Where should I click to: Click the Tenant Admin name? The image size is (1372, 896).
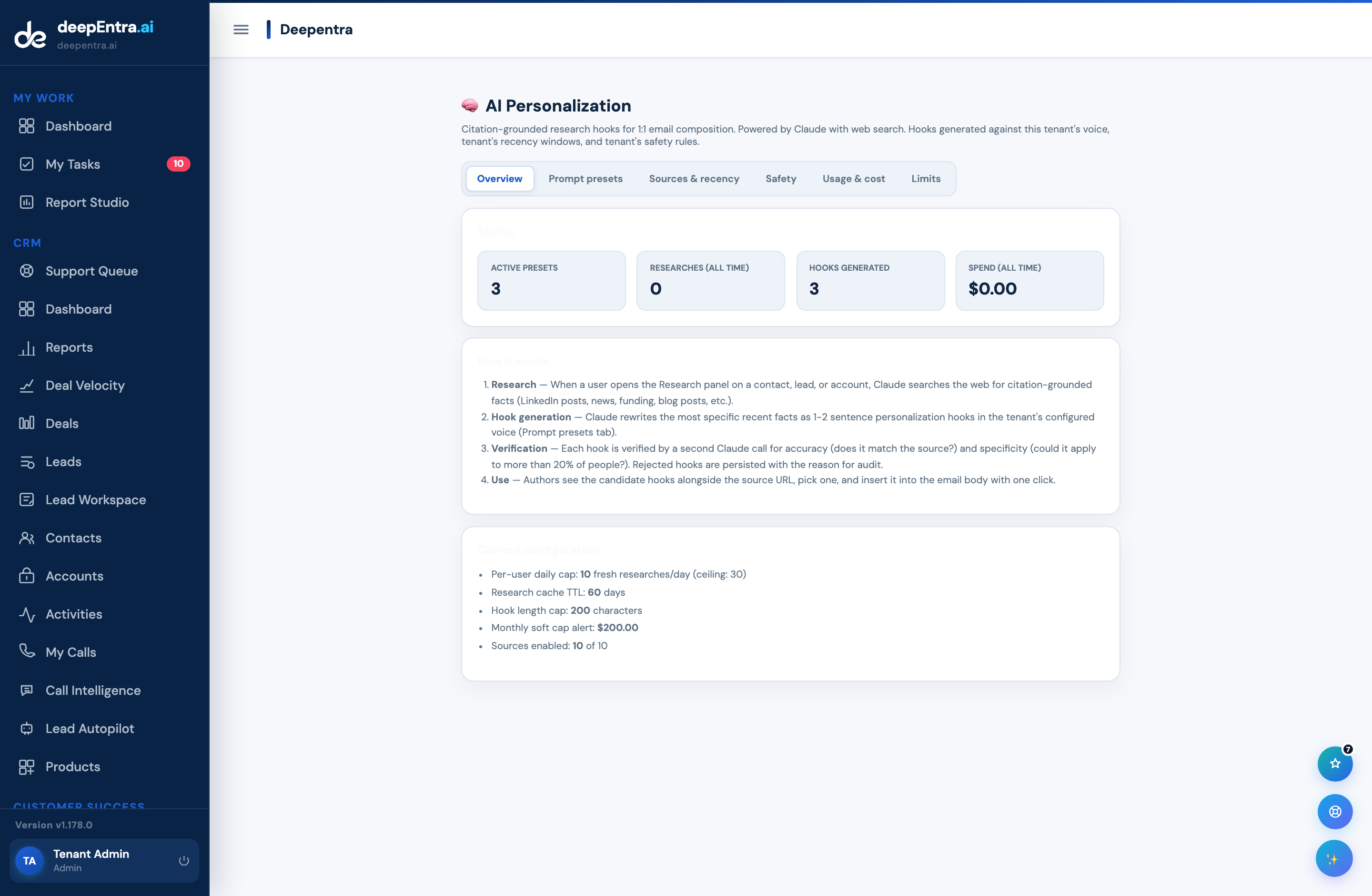click(x=91, y=854)
